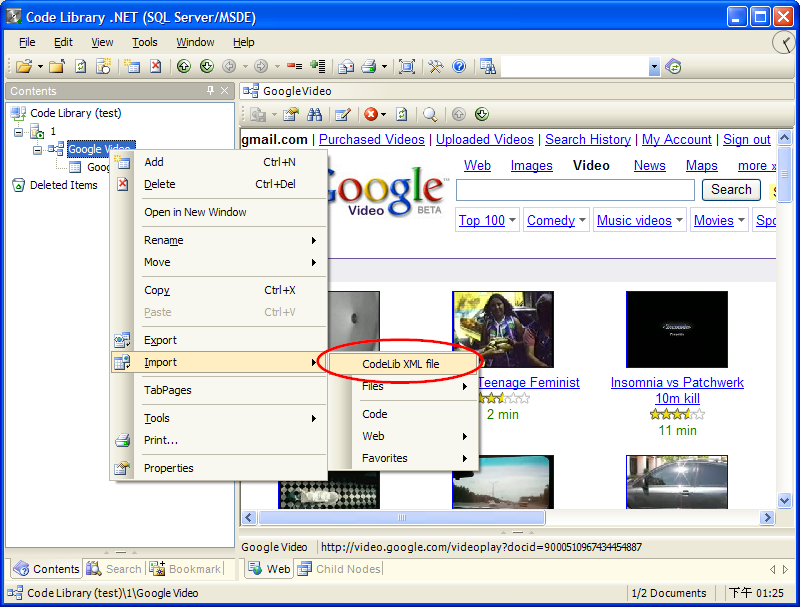
Task: Click the new table node icon in main toolbar
Action: click(132, 66)
